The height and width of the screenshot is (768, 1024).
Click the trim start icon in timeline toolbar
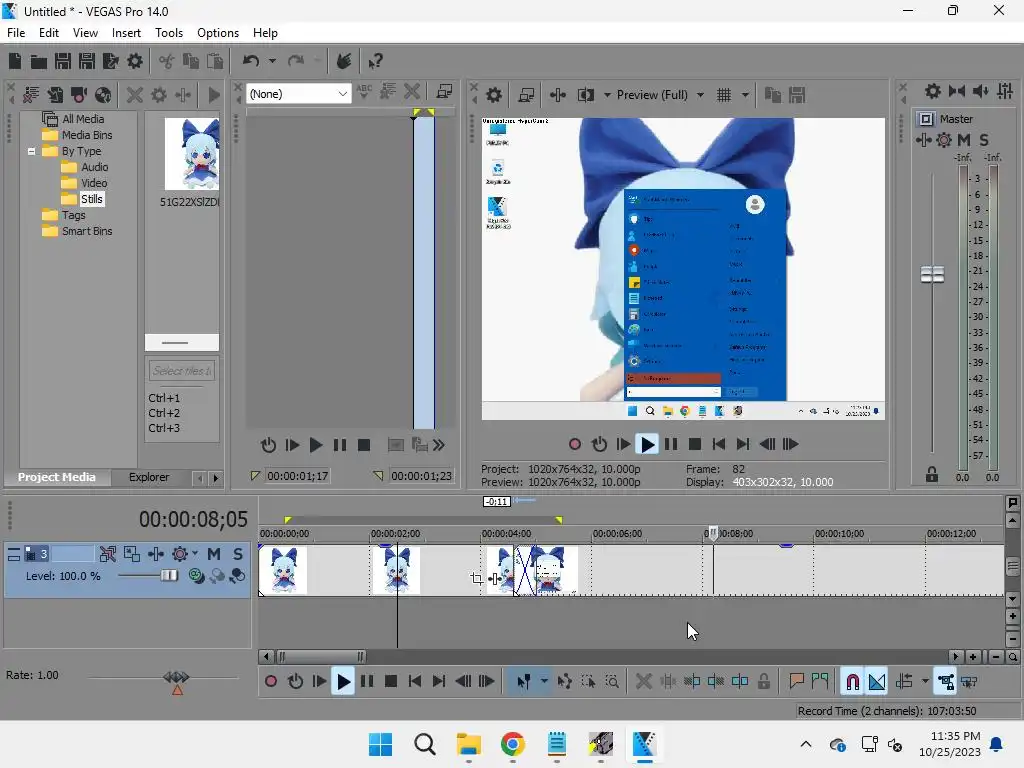pyautogui.click(x=692, y=682)
